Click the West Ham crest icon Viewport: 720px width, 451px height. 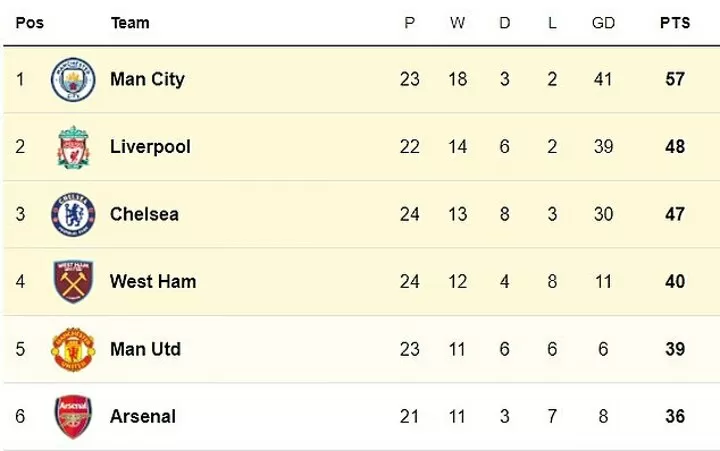pyautogui.click(x=73, y=282)
